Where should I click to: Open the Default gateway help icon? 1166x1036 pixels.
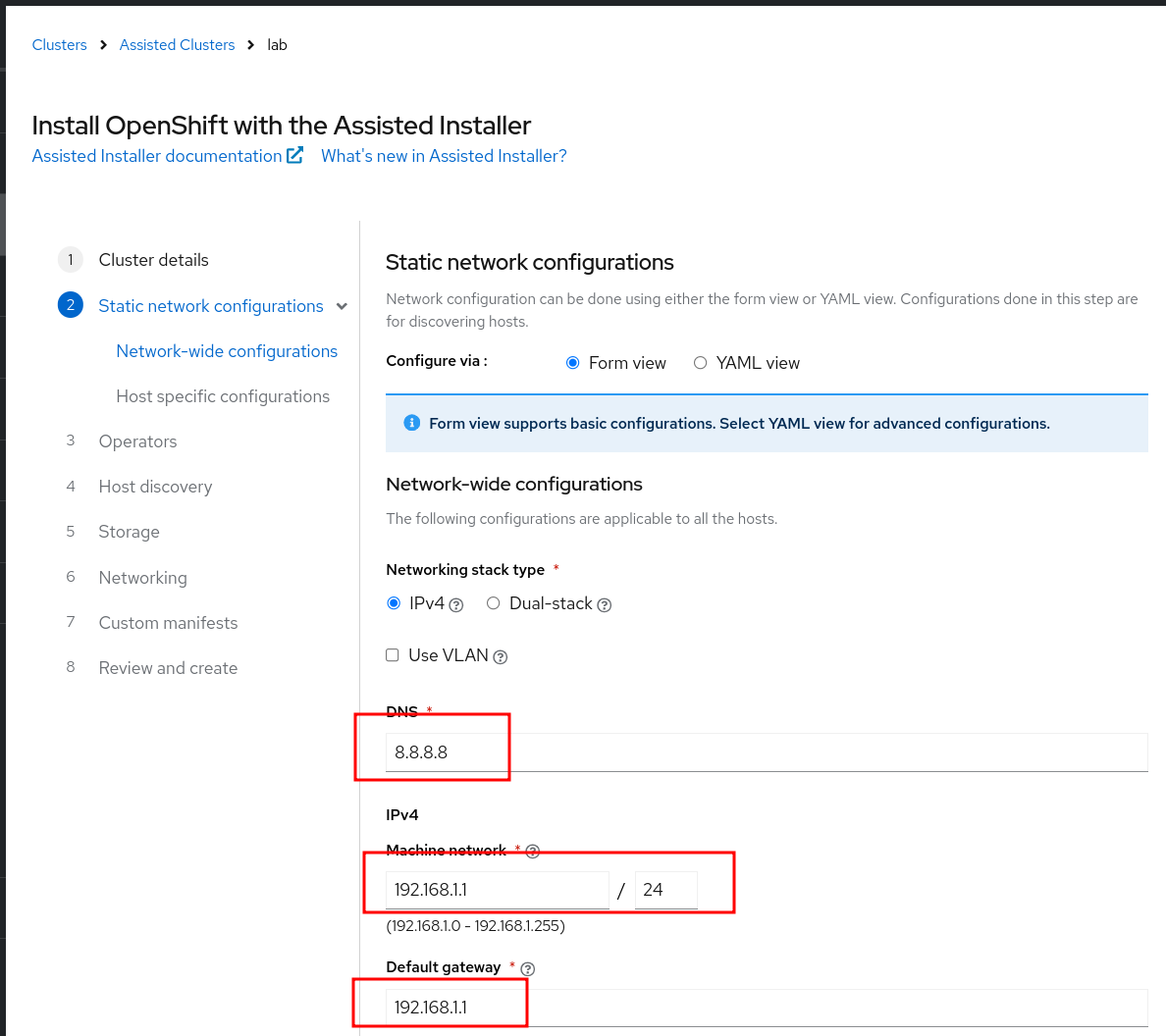[527, 969]
